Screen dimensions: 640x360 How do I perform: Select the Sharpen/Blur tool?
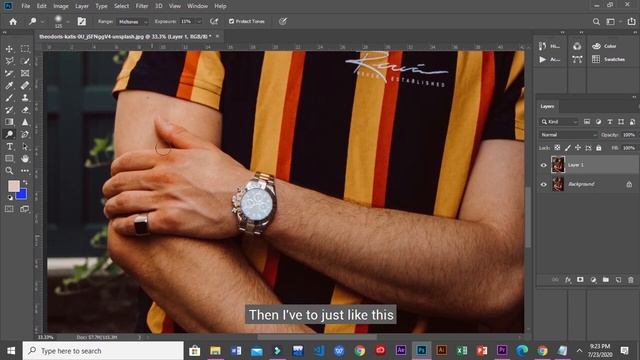pos(25,122)
